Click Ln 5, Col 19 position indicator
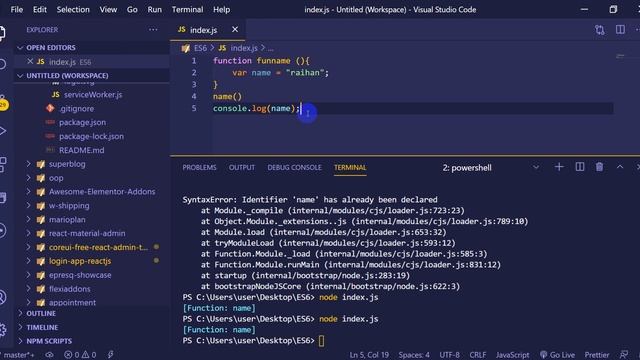Viewport: 640px width, 360px height. tap(369, 355)
